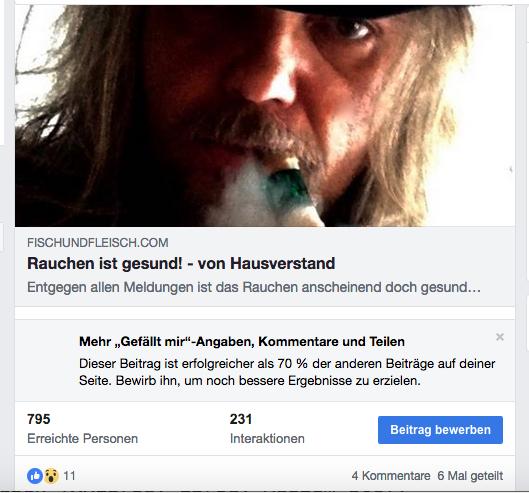
Task: Click the article description starting with Entgegen allen Meldungen
Action: point(254,287)
